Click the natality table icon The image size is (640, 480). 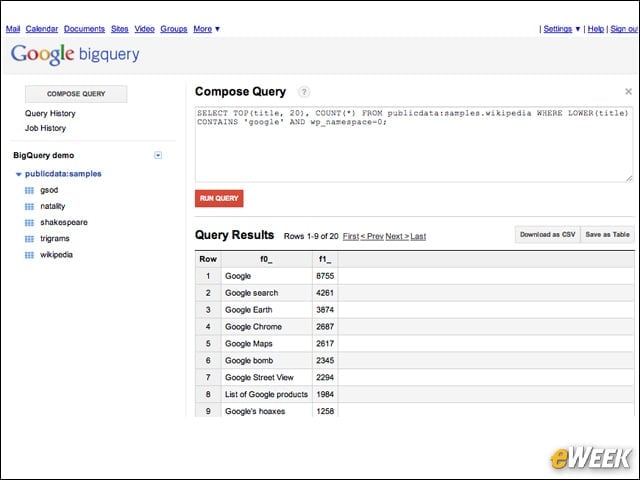point(29,207)
